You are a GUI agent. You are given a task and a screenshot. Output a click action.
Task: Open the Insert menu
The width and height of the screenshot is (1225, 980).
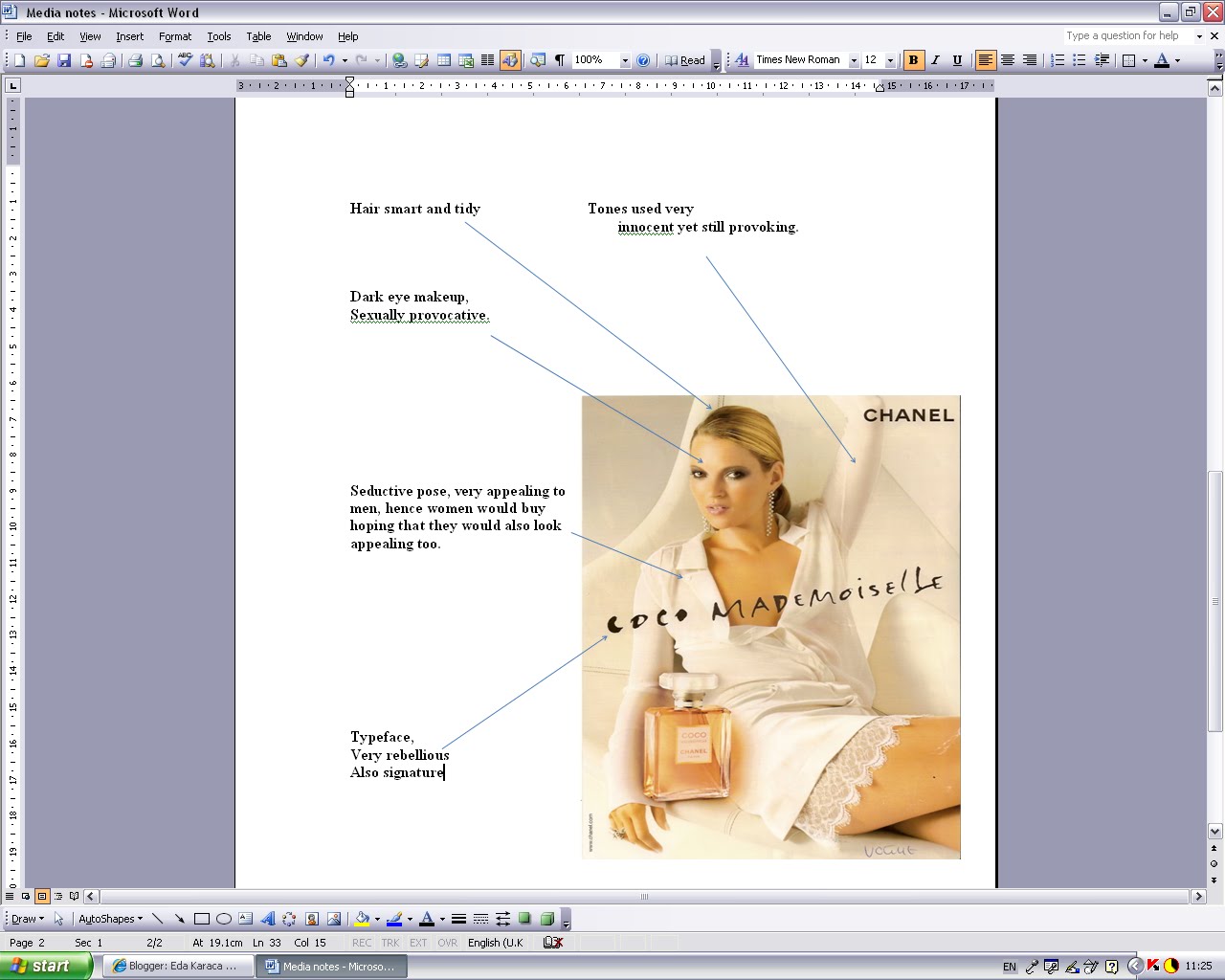point(129,36)
